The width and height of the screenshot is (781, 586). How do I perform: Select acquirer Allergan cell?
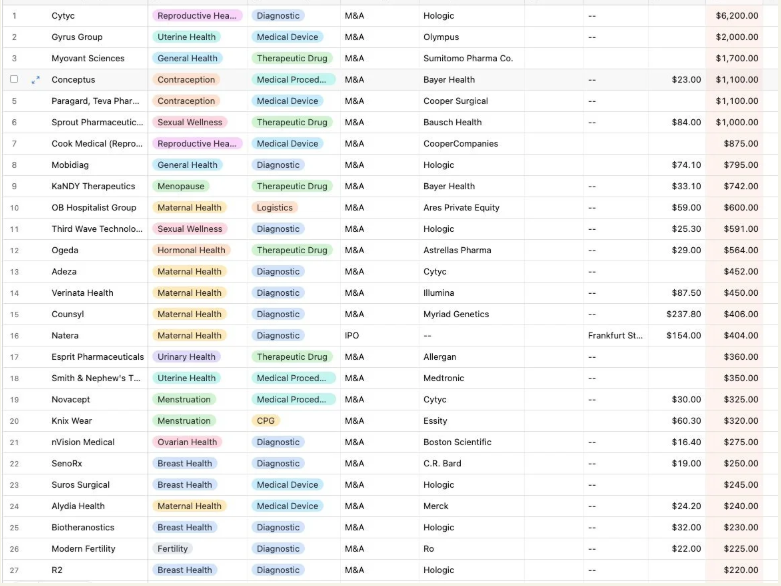[440, 357]
